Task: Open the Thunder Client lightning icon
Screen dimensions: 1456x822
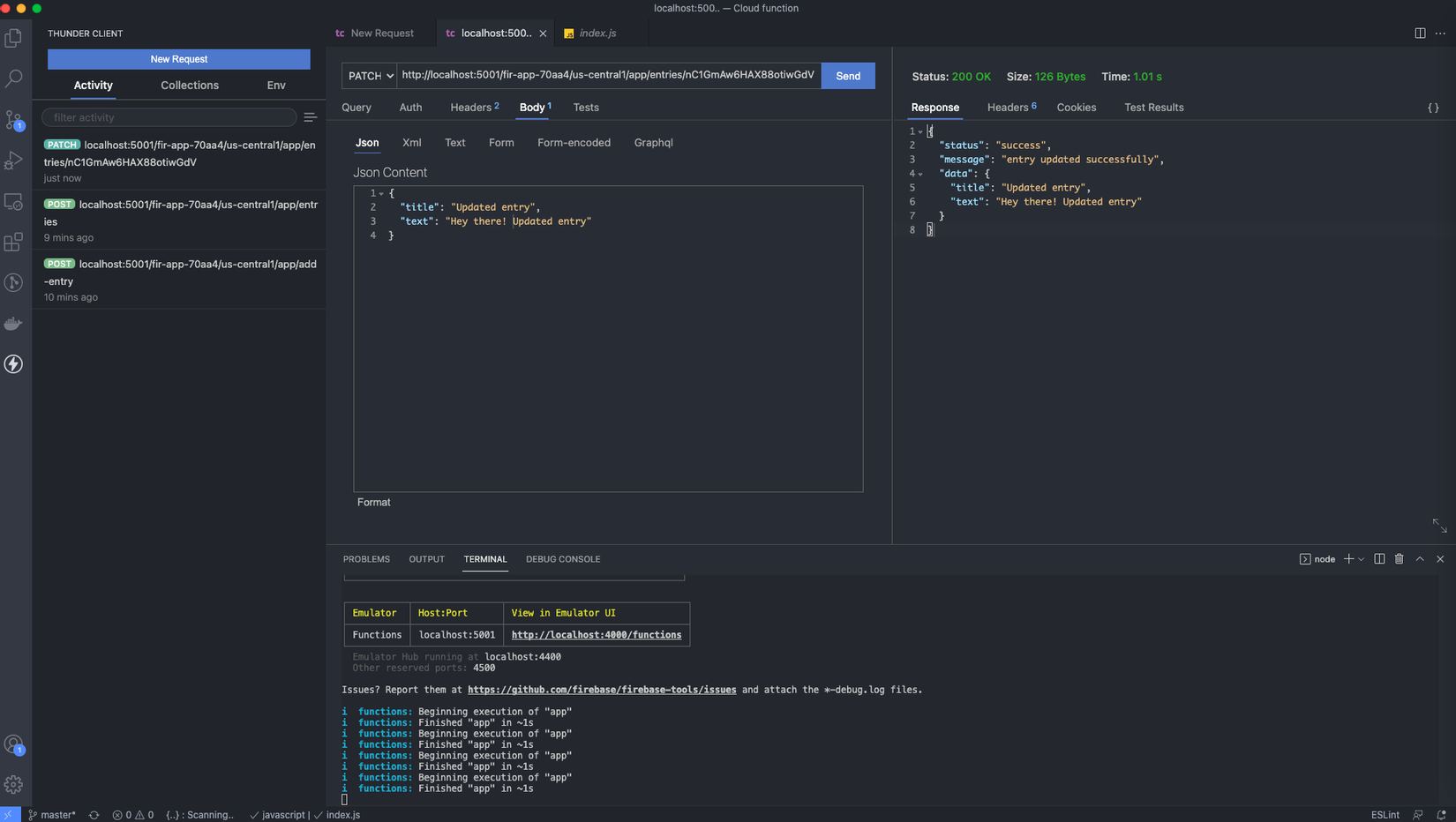Action: [x=13, y=364]
